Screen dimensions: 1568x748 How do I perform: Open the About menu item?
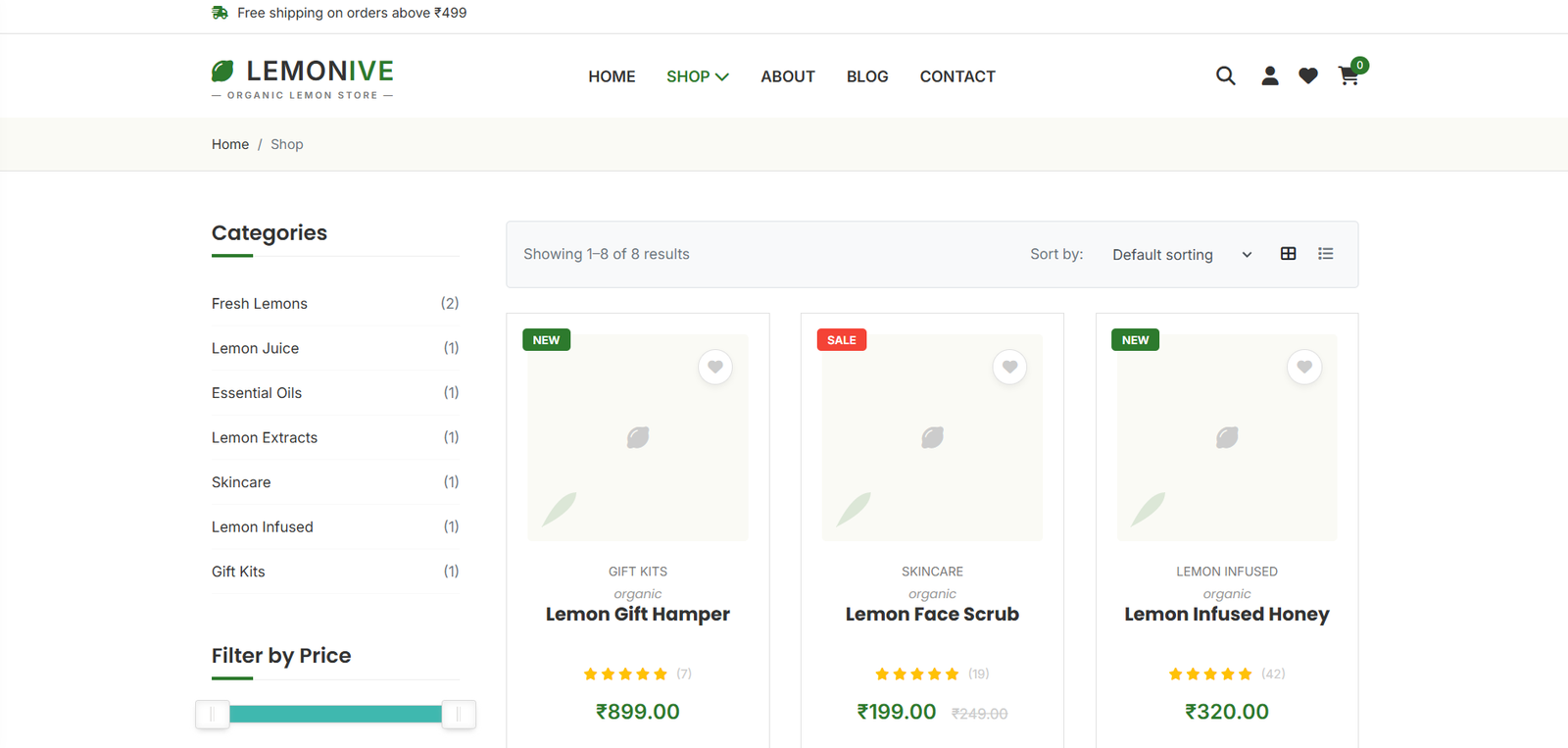pyautogui.click(x=788, y=76)
